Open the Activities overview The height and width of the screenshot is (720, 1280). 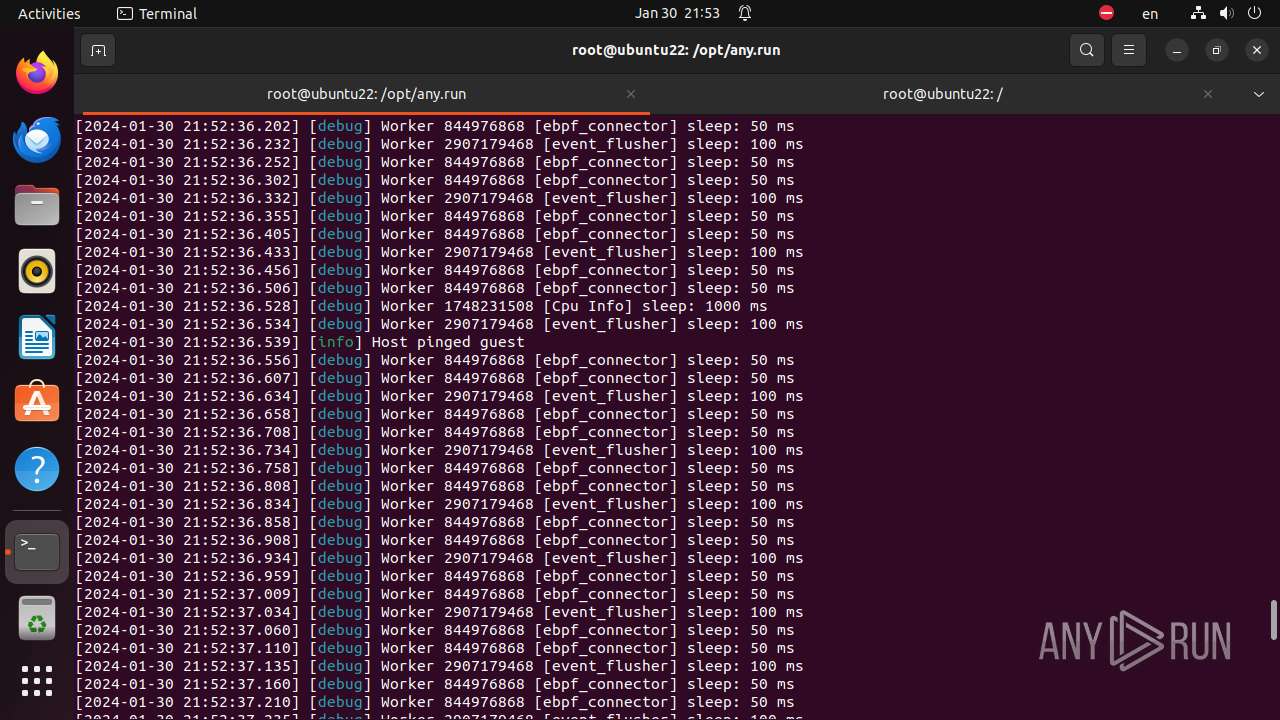[49, 13]
